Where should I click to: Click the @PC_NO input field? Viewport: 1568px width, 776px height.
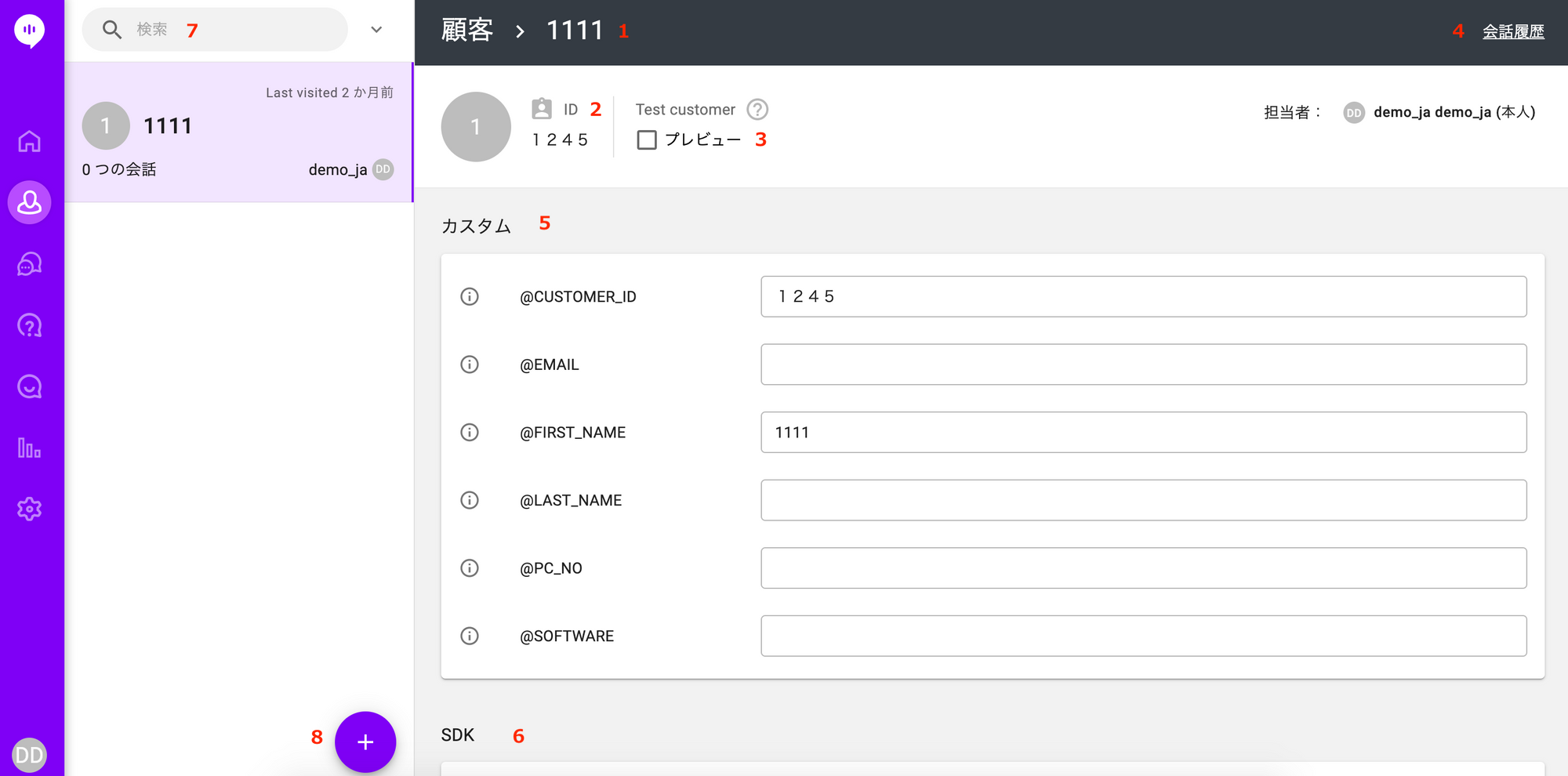pos(1144,567)
